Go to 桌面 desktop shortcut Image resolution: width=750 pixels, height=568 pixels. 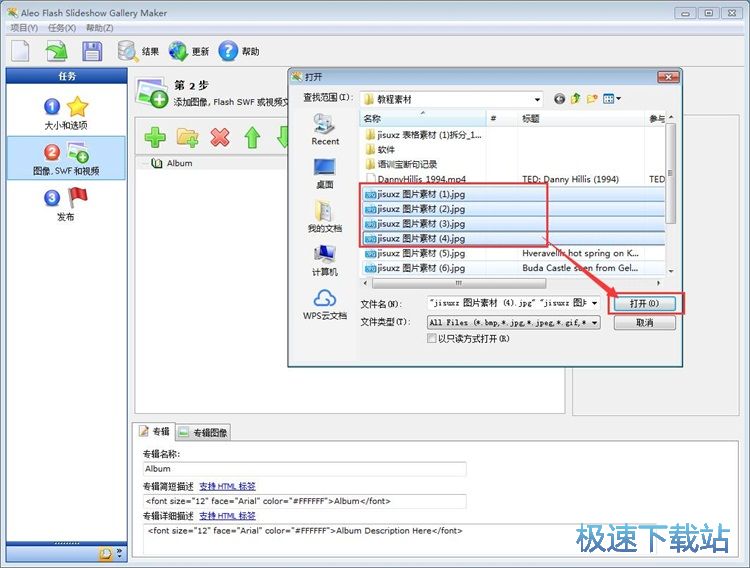[325, 173]
